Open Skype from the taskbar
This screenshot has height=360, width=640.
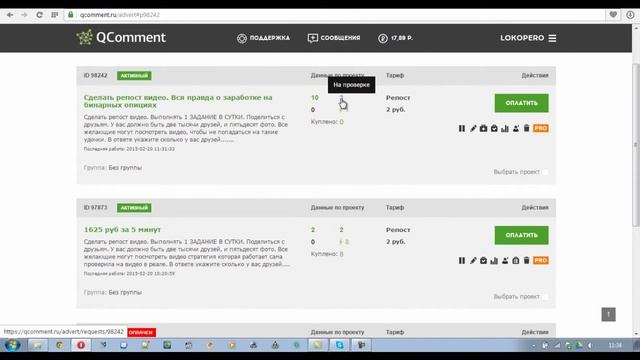(340, 345)
